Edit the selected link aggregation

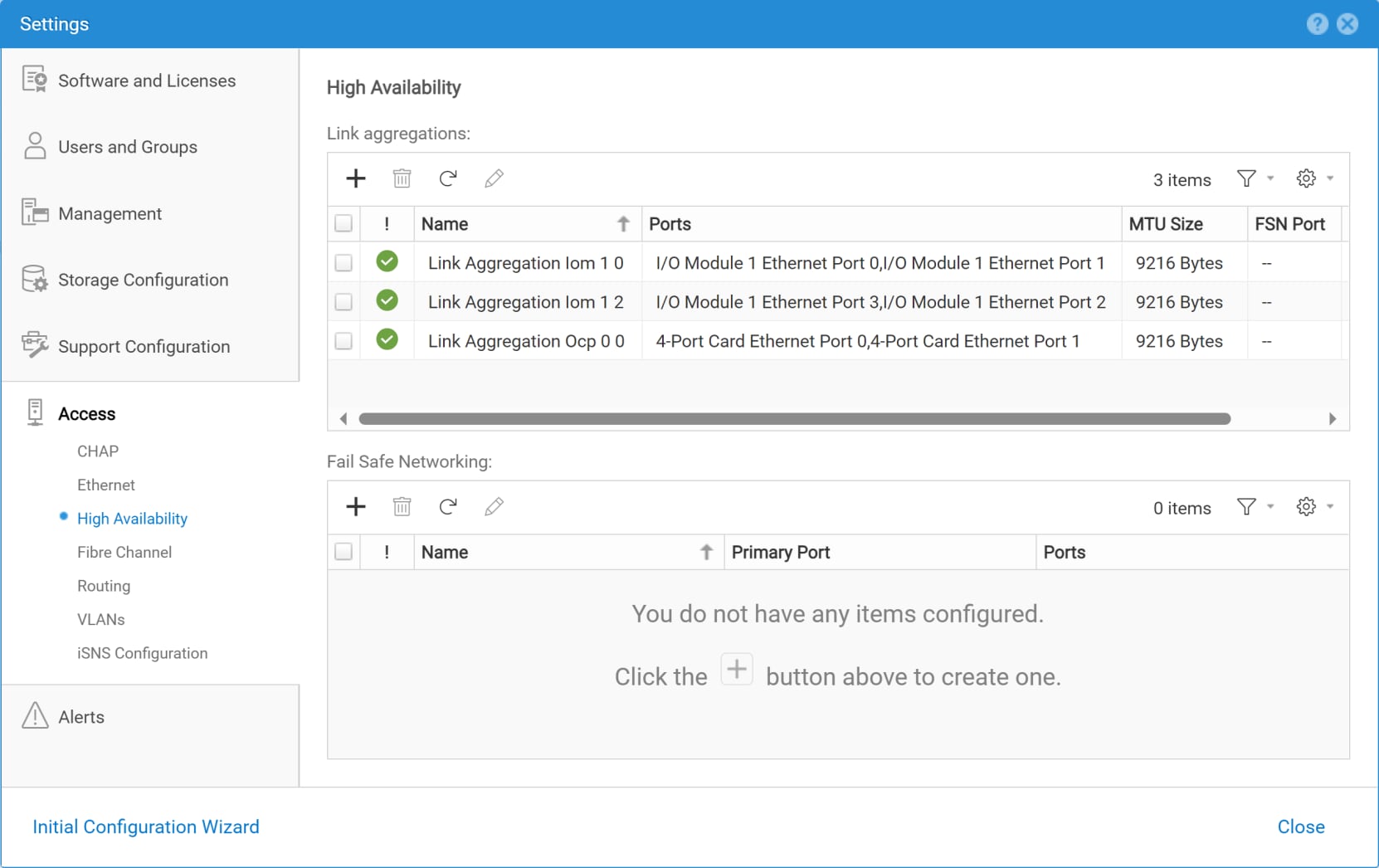pos(494,178)
